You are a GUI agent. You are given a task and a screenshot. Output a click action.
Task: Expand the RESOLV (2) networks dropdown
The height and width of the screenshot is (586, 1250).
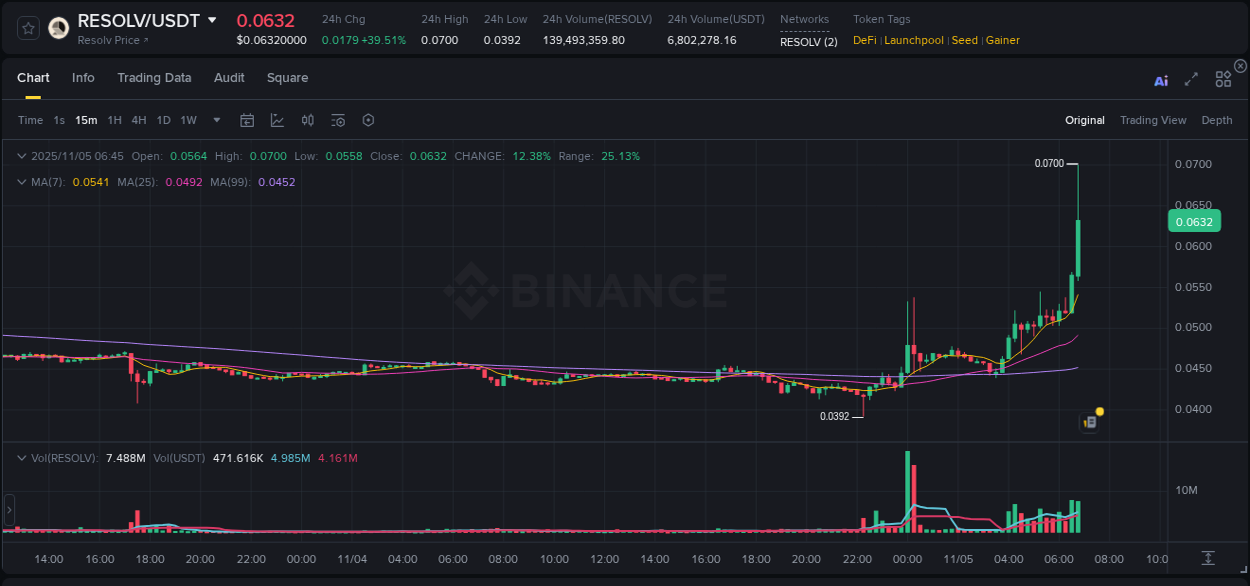pos(809,42)
